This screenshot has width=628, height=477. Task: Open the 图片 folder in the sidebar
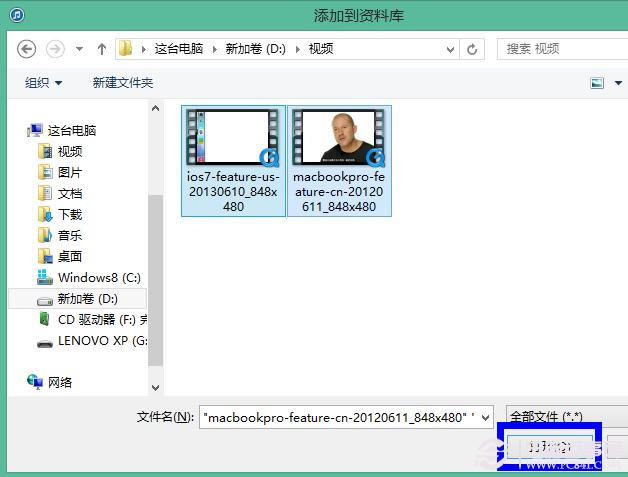pyautogui.click(x=60, y=172)
